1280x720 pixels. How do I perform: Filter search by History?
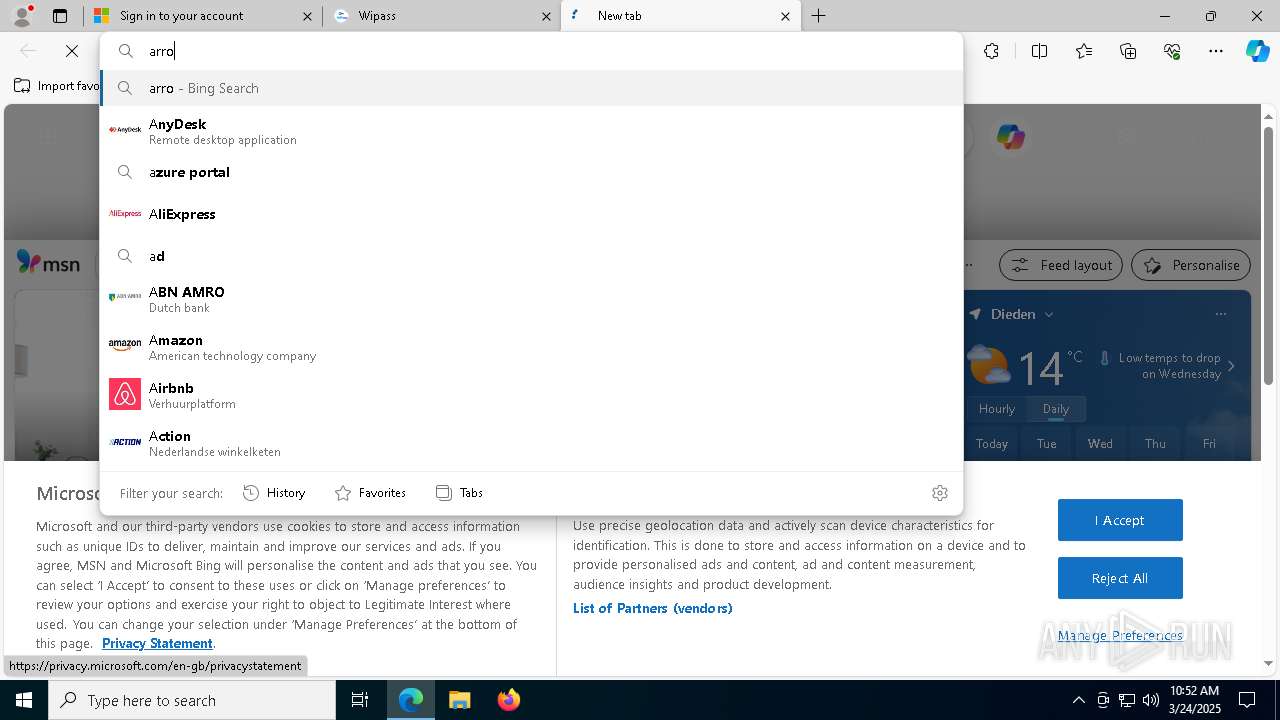coord(274,493)
